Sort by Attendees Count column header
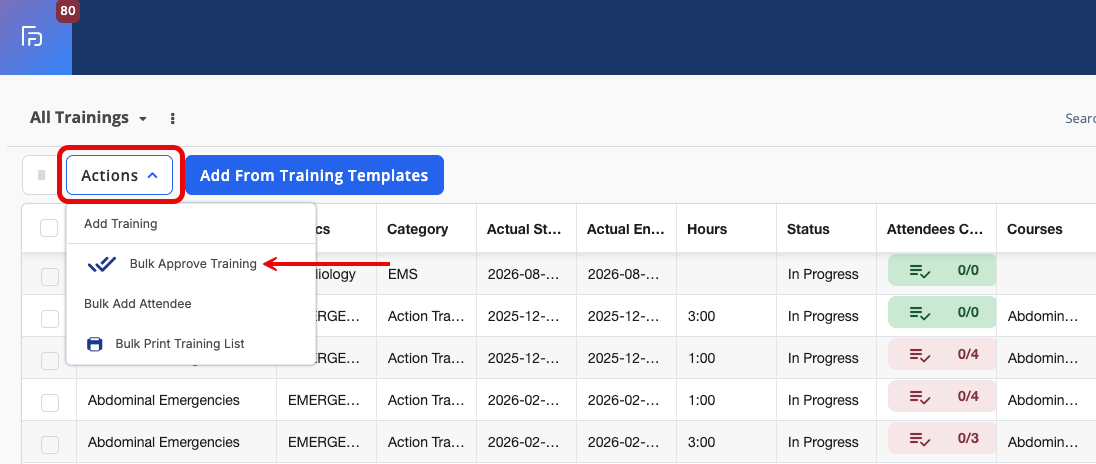Image resolution: width=1096 pixels, height=464 pixels. [x=935, y=229]
